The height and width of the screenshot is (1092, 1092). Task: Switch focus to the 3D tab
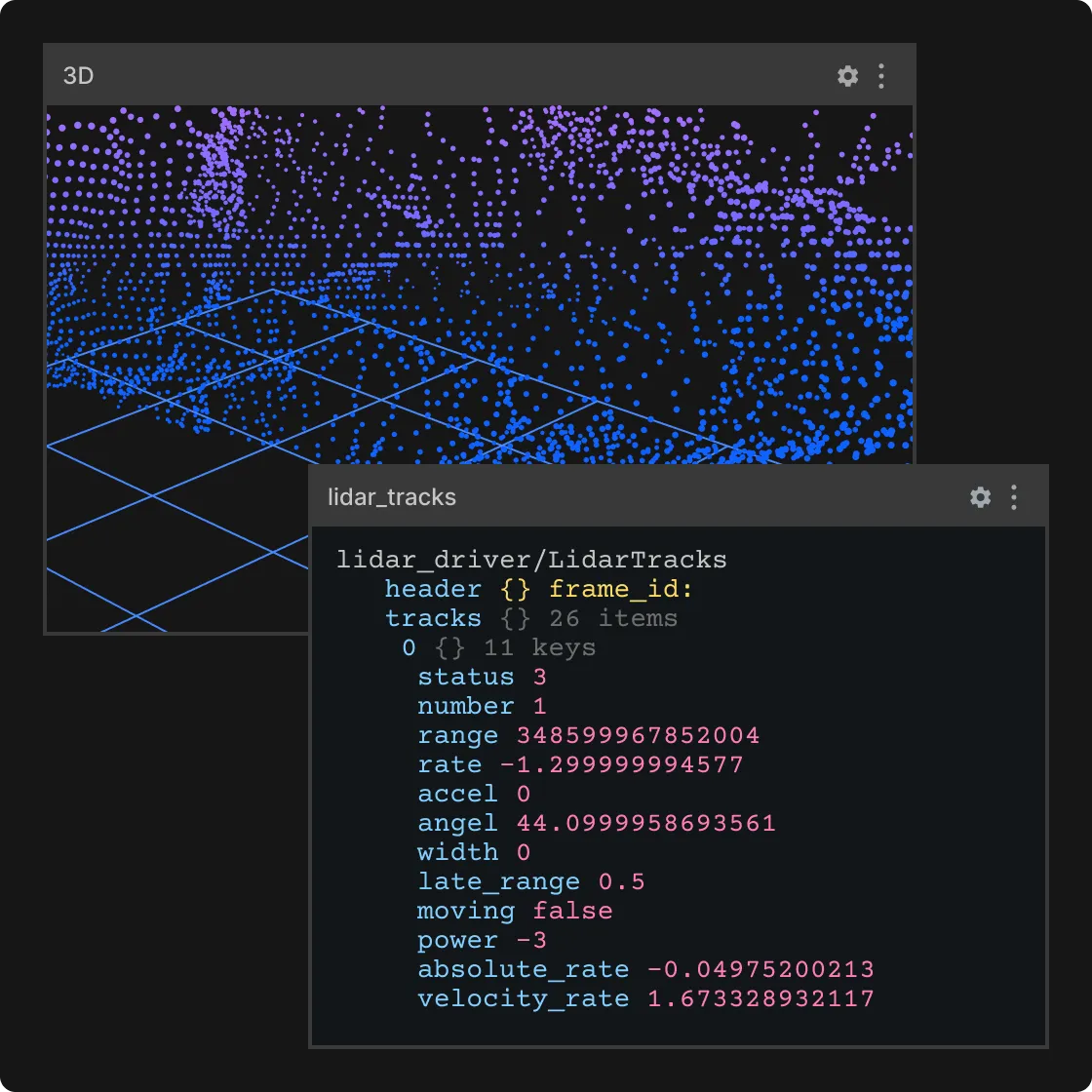click(78, 75)
